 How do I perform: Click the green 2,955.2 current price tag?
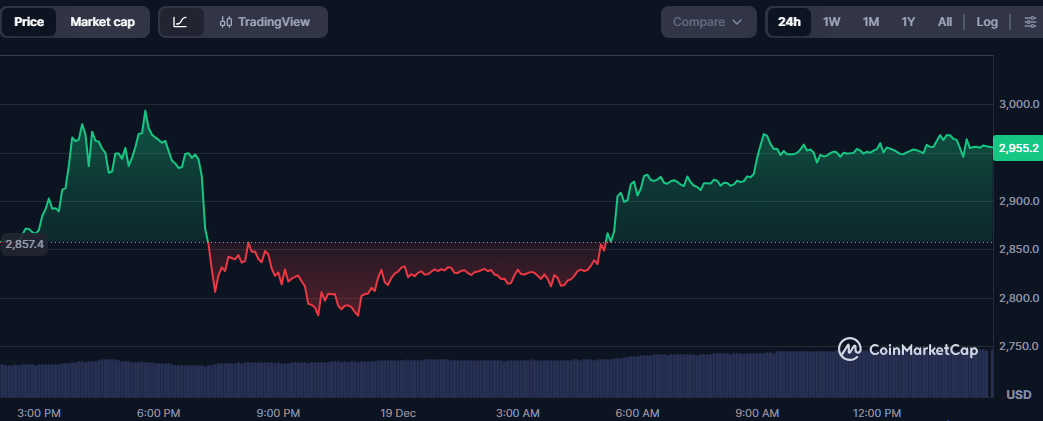(1018, 148)
